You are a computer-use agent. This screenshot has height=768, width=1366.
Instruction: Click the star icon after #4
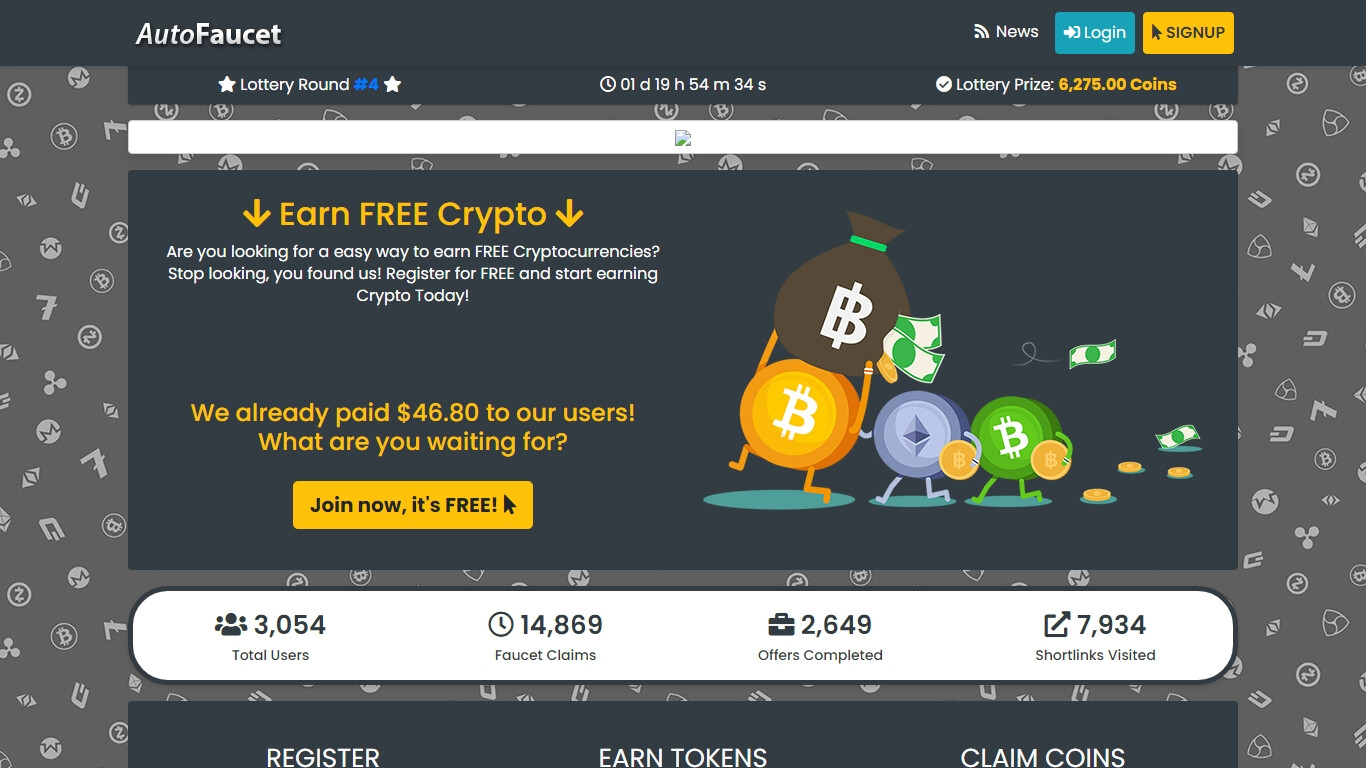(393, 84)
